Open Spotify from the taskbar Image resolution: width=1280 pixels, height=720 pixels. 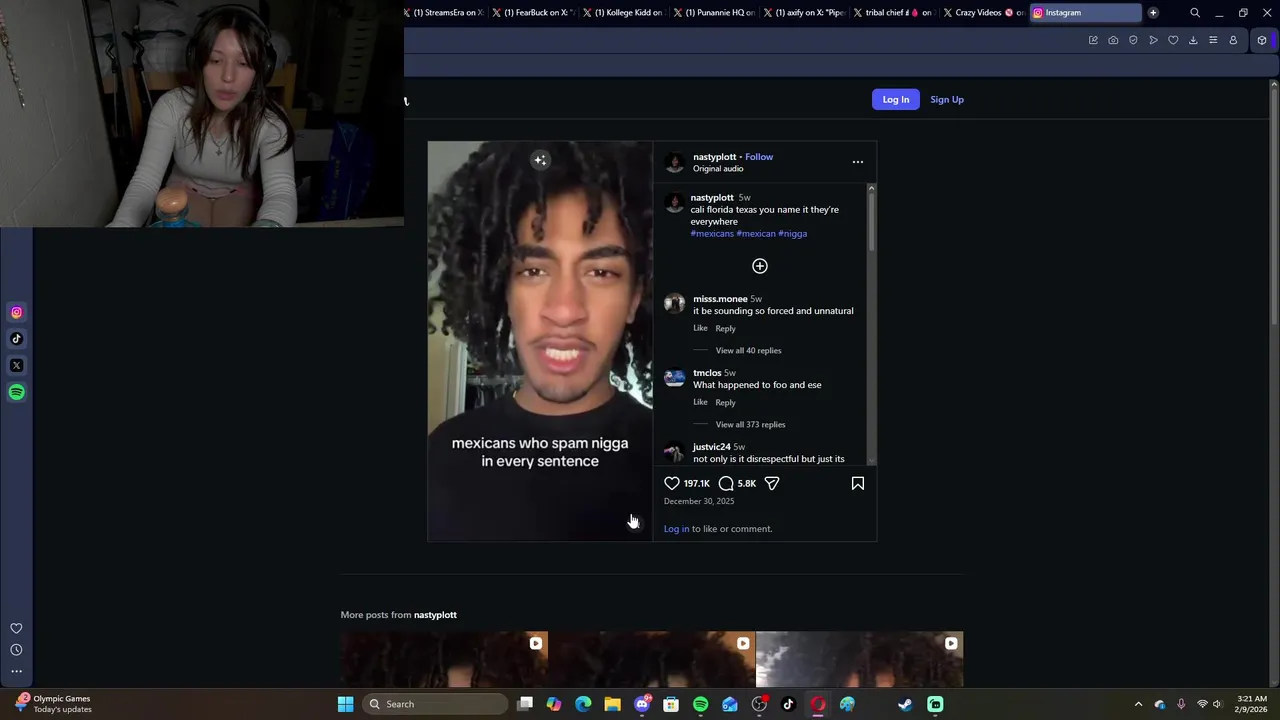[x=700, y=704]
